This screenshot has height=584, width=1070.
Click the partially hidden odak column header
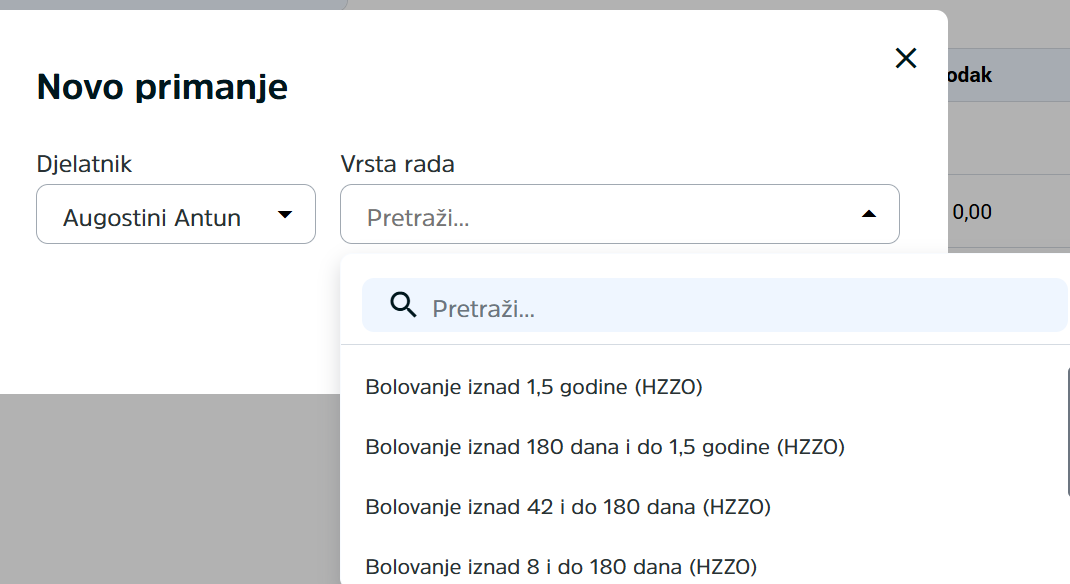click(x=970, y=75)
